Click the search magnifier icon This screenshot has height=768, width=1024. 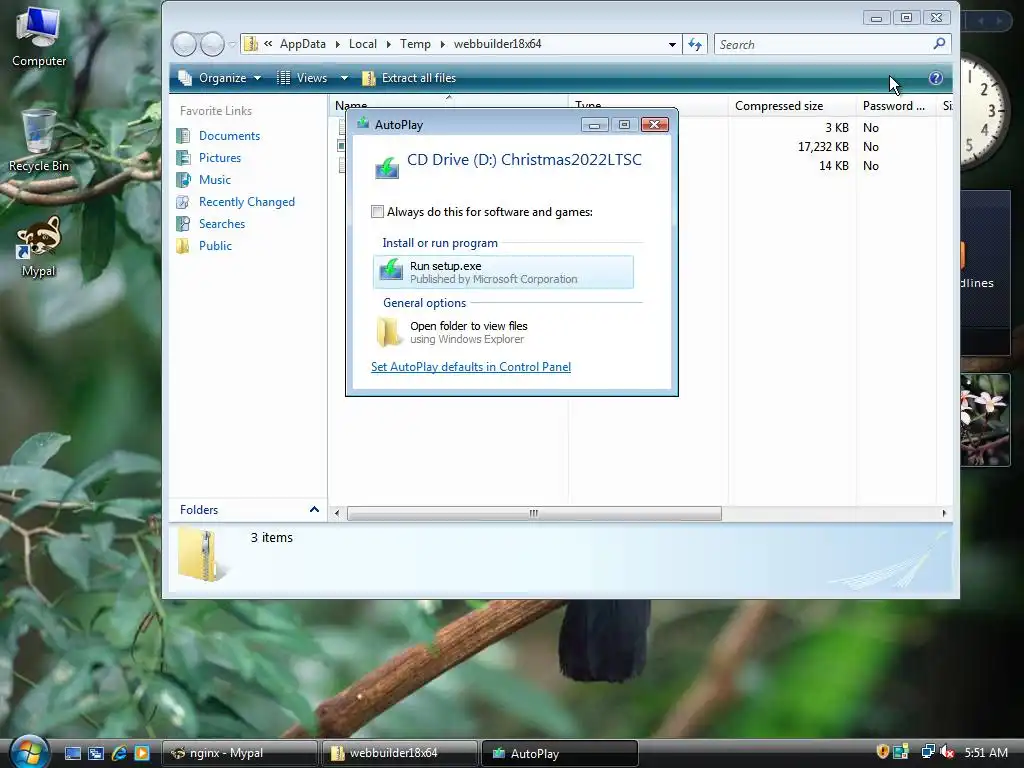pyautogui.click(x=939, y=44)
